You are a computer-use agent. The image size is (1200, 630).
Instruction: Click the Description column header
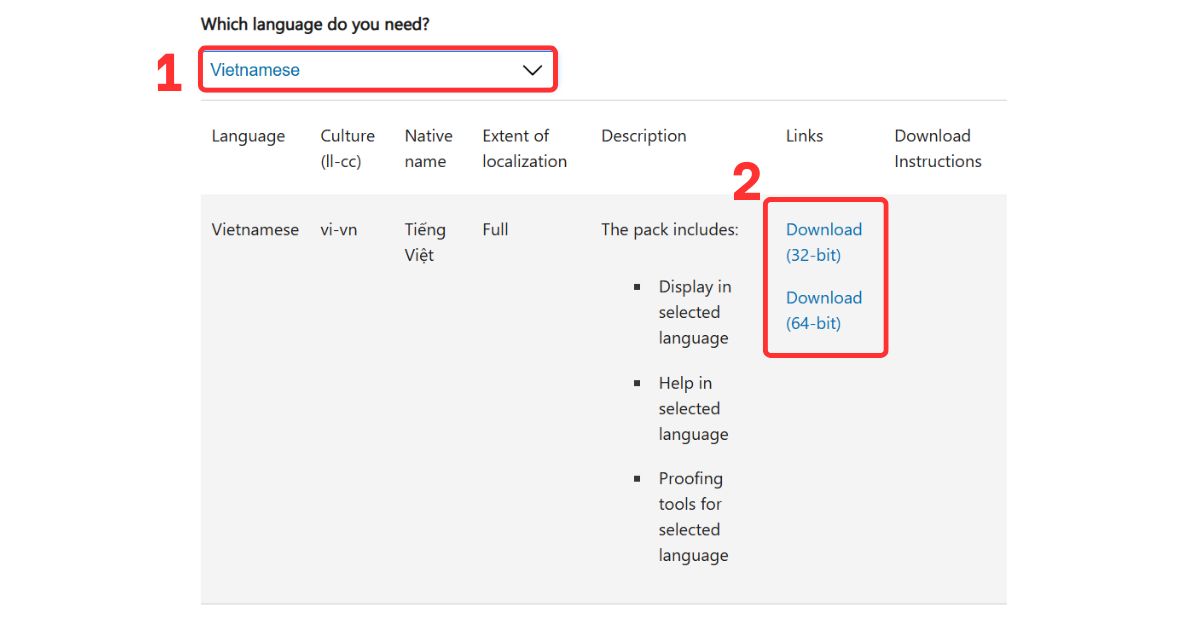pyautogui.click(x=643, y=136)
